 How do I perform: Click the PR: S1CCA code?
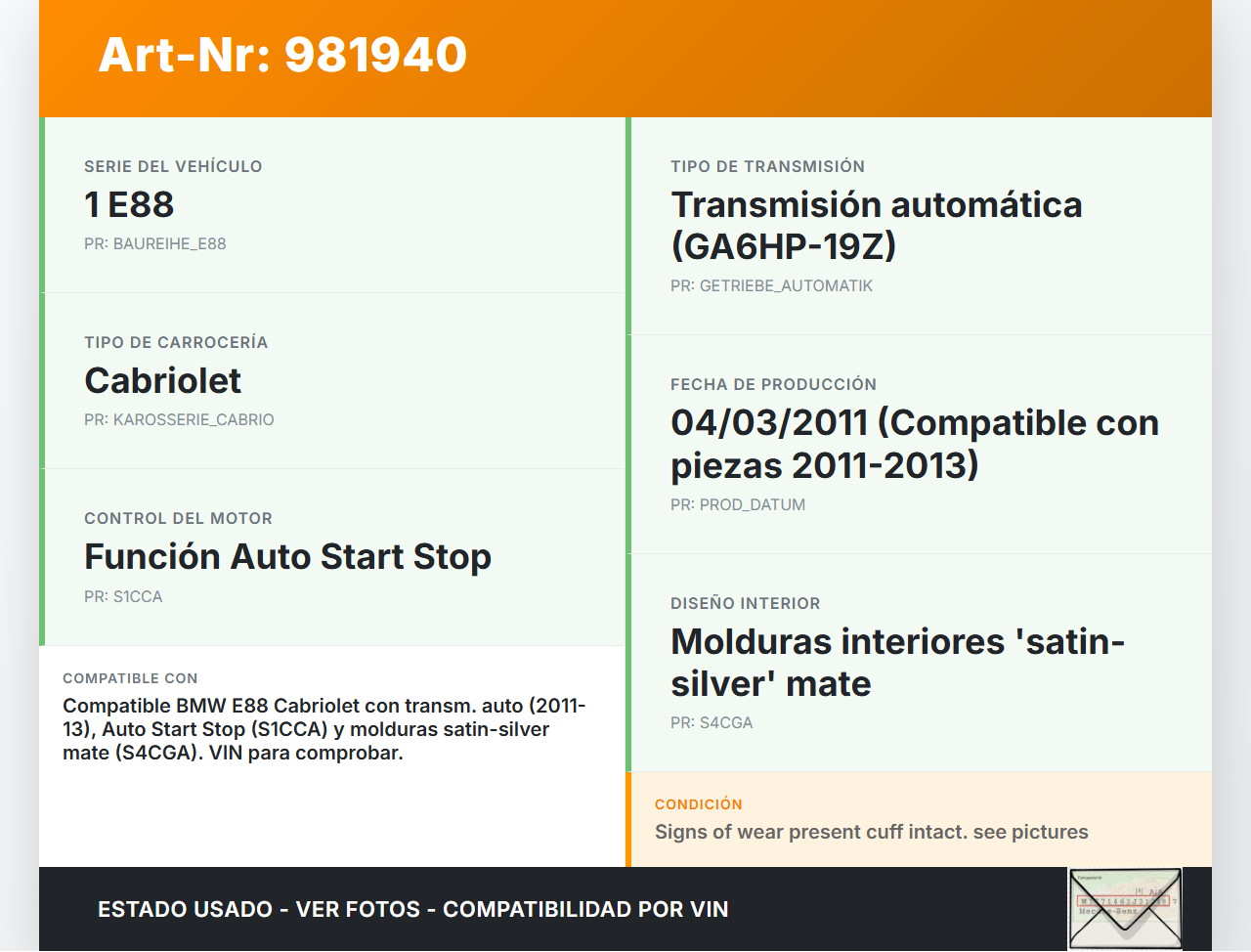pos(123,596)
